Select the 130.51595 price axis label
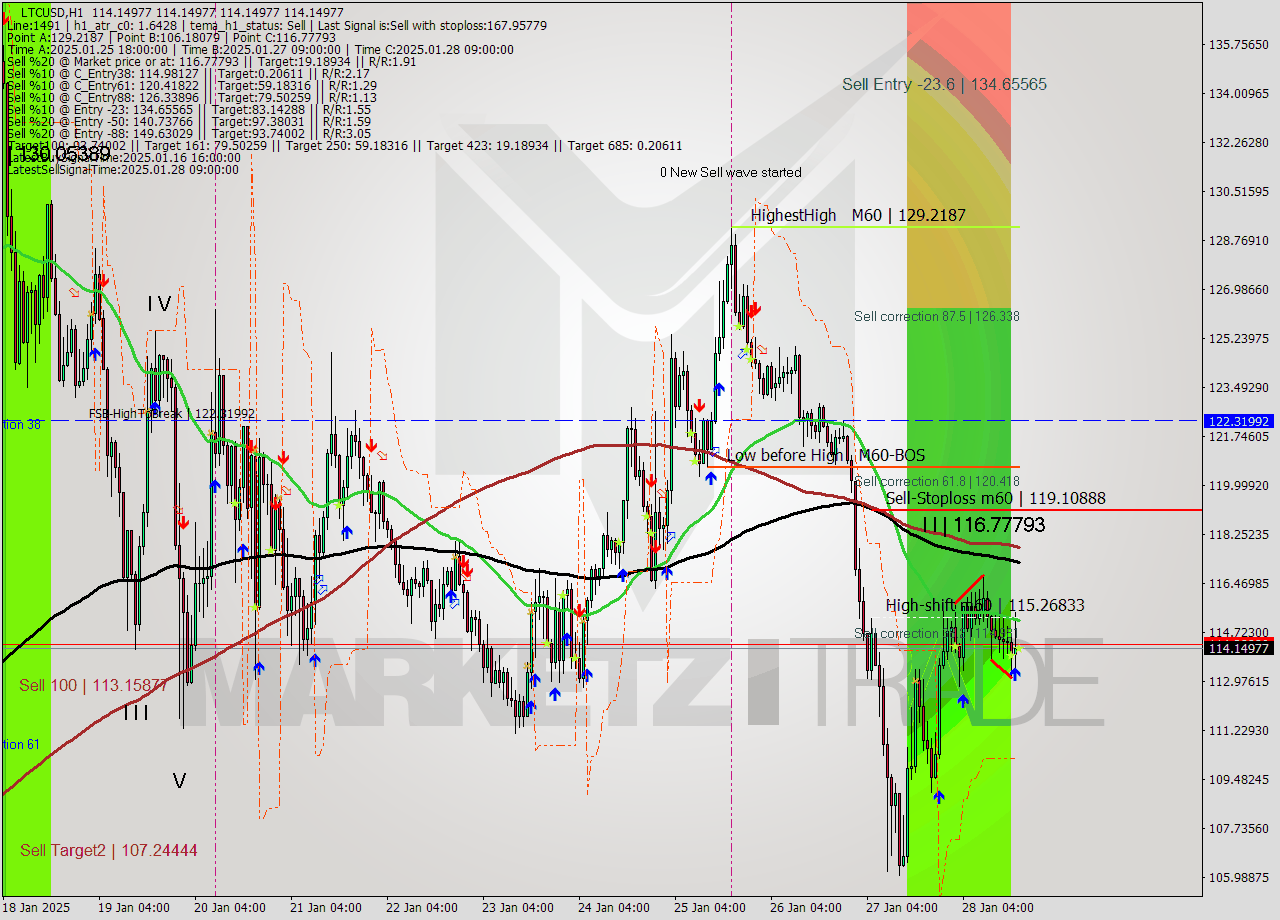This screenshot has height=920, width=1280. tap(1239, 191)
